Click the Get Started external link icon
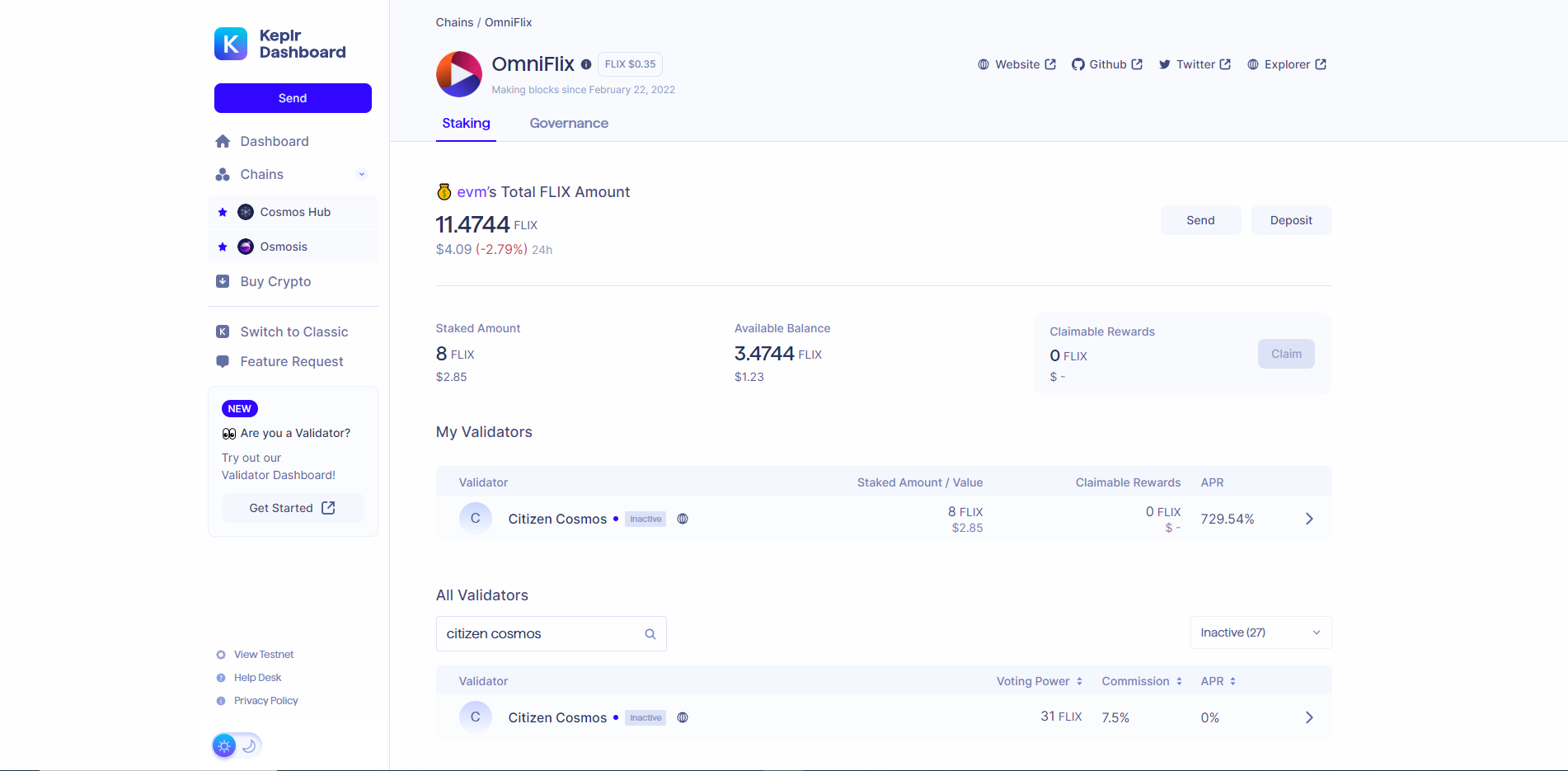Viewport: 1568px width, 771px height. click(328, 508)
